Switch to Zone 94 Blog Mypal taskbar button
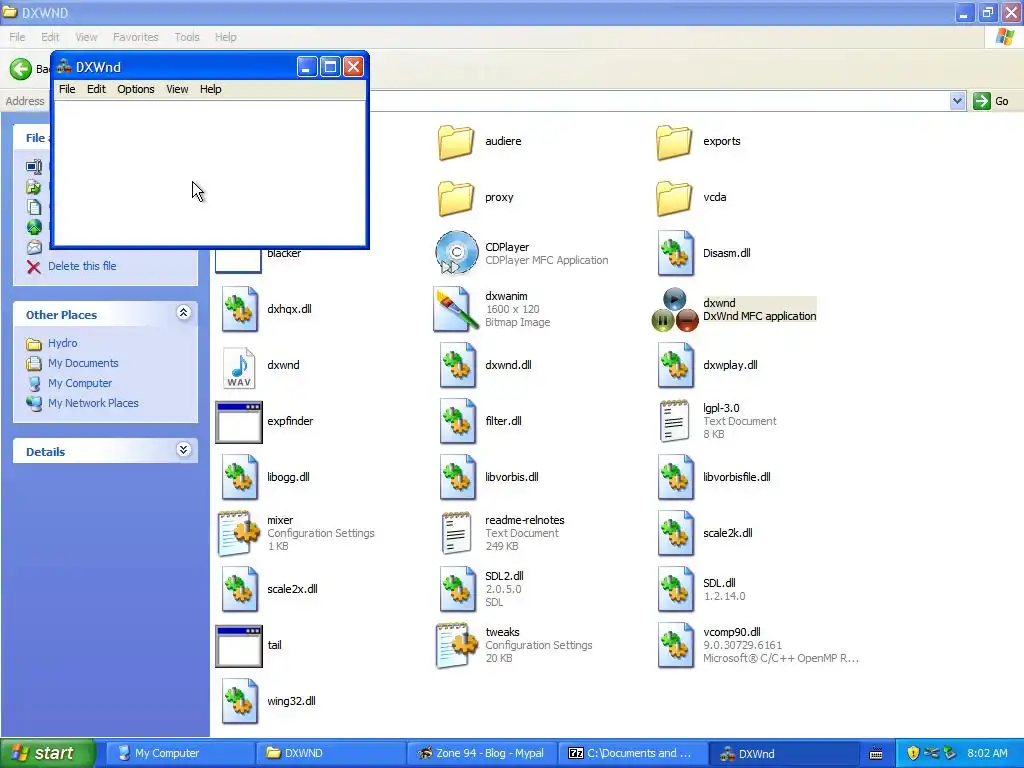The image size is (1024, 768). 481,754
